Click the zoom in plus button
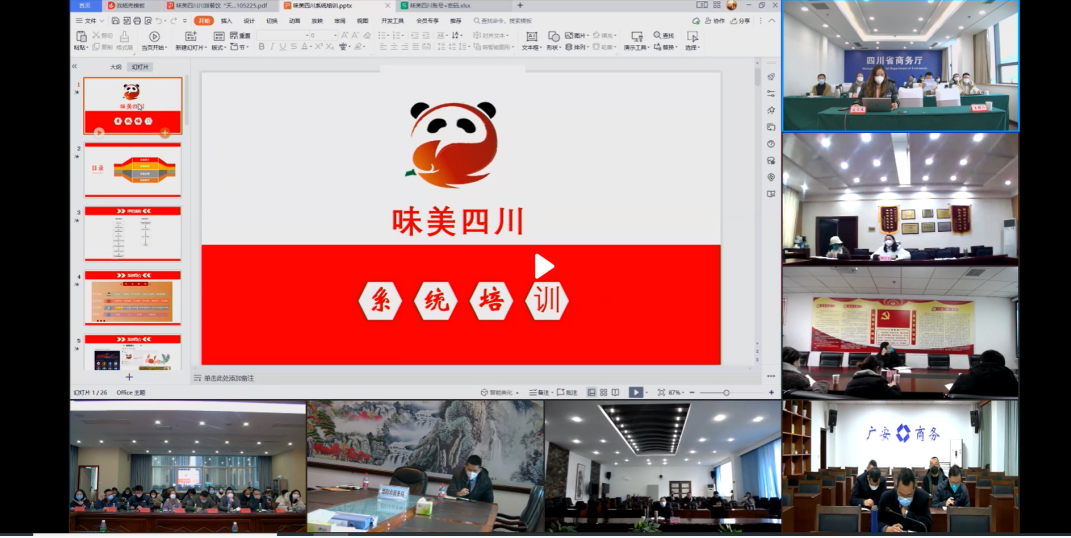 [771, 393]
